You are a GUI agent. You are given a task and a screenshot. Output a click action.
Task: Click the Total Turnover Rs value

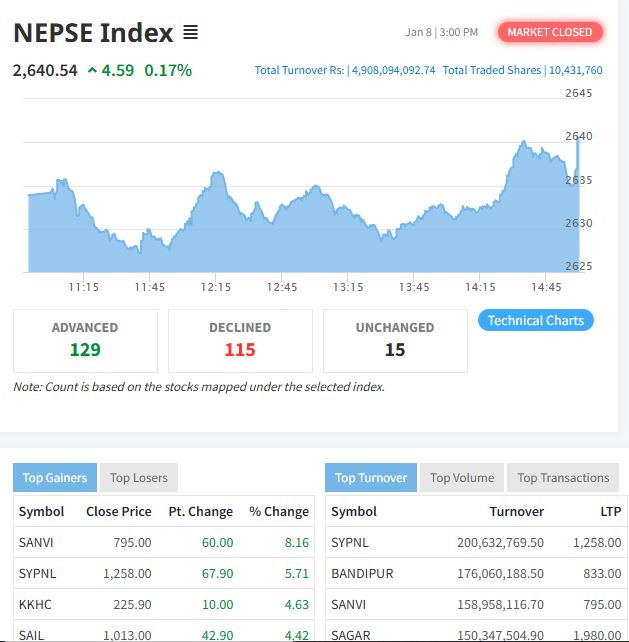point(391,70)
